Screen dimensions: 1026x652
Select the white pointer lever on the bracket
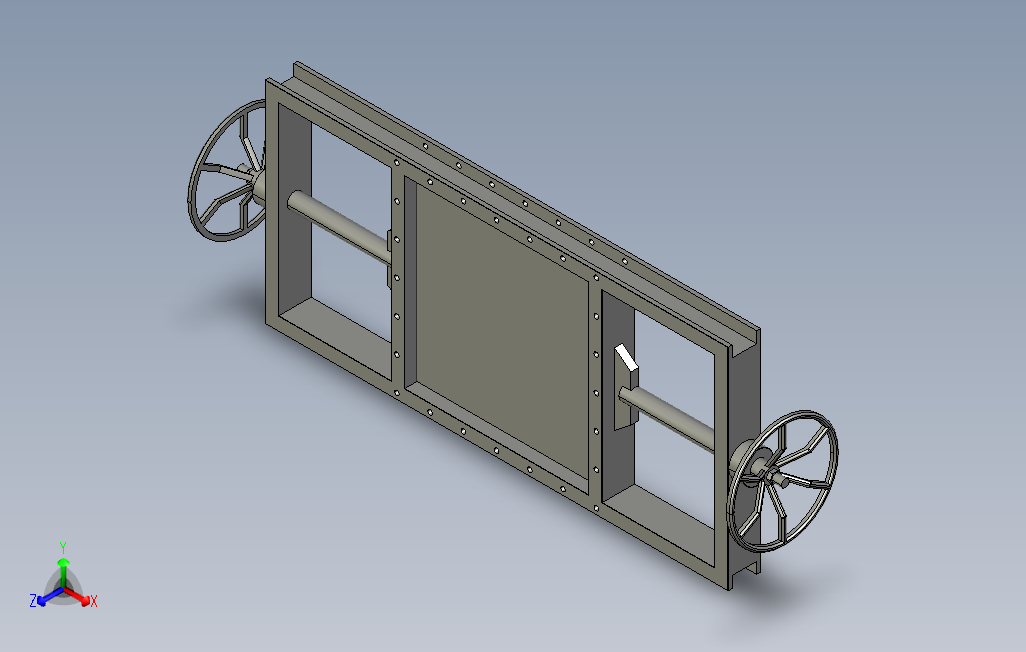[626, 359]
